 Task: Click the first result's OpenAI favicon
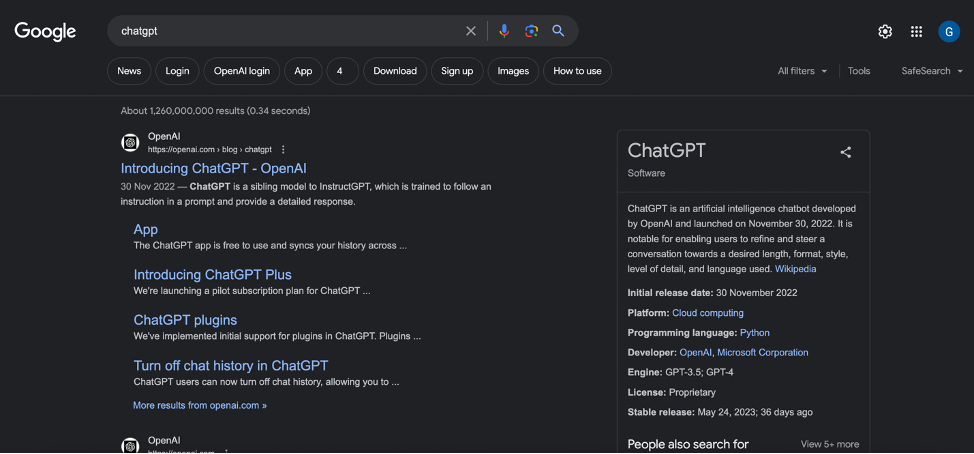[x=130, y=142]
